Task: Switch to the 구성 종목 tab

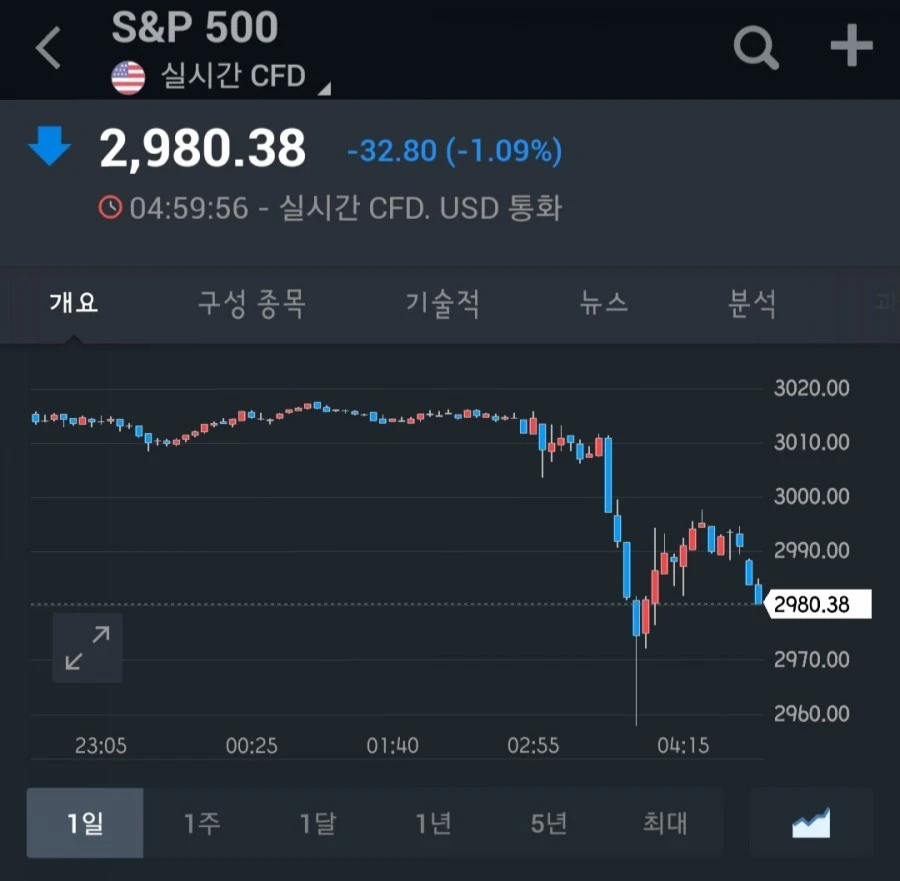Action: coord(251,304)
